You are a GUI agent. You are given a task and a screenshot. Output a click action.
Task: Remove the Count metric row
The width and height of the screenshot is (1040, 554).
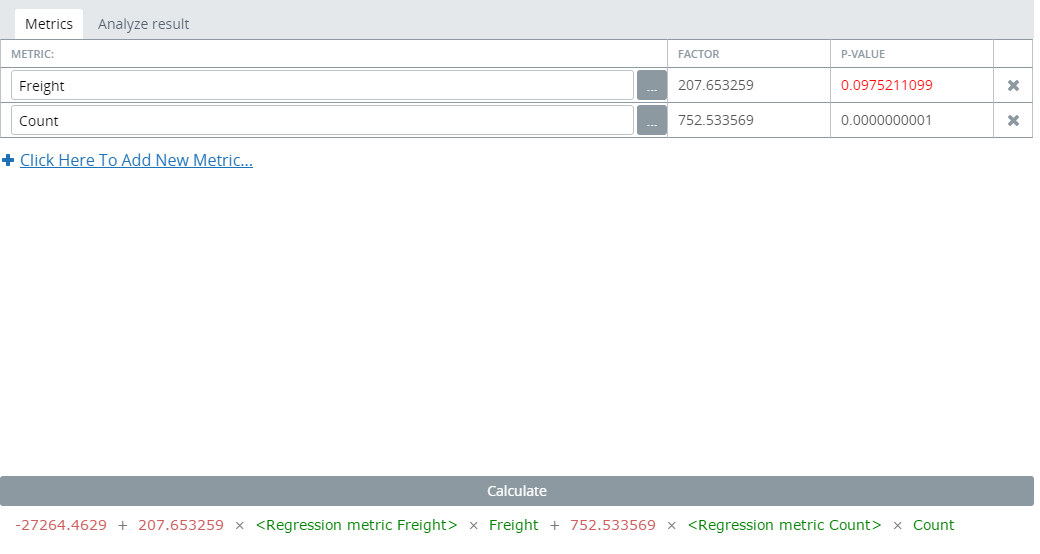tap(1013, 121)
